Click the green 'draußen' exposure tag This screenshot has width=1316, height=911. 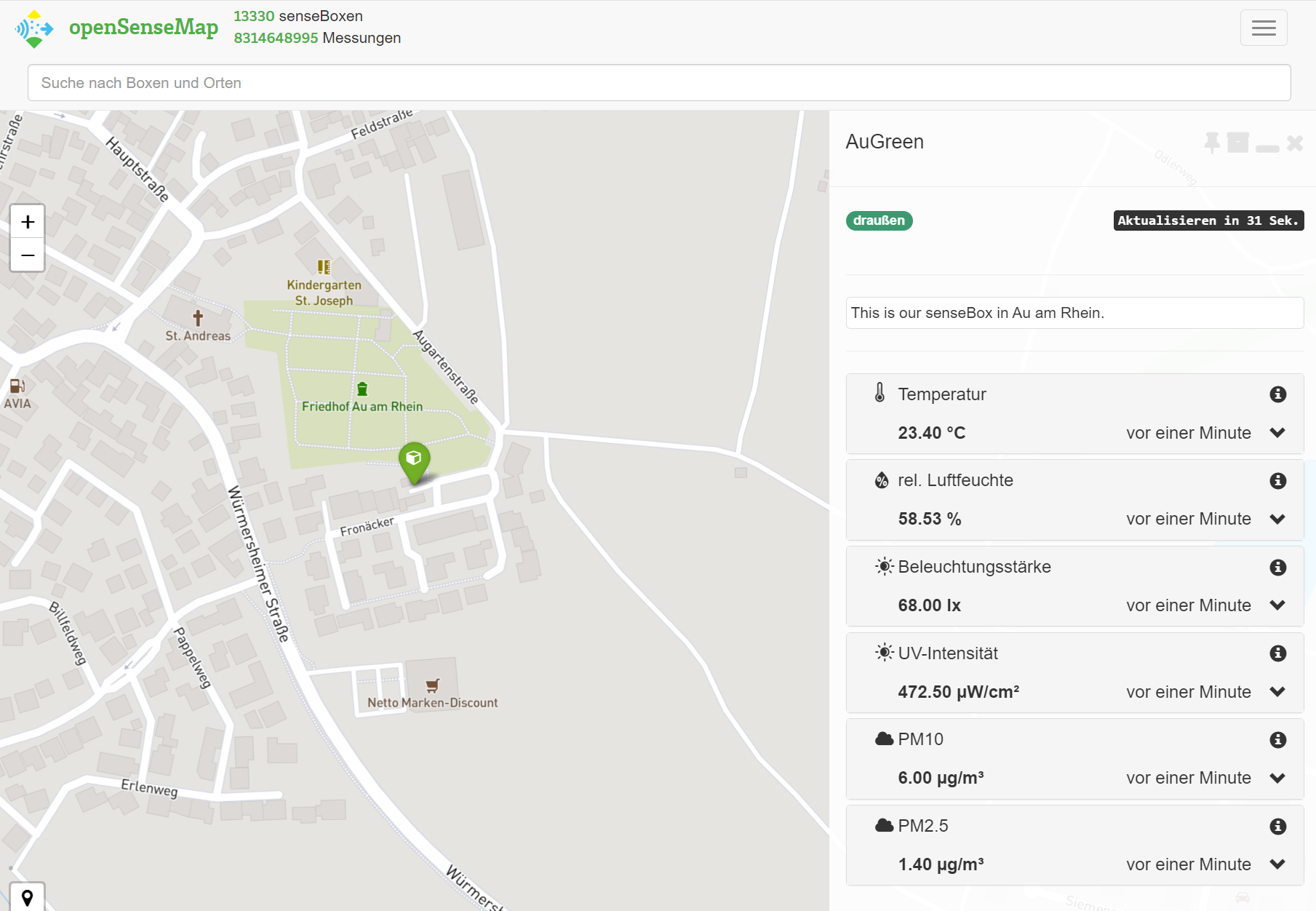[x=879, y=220]
